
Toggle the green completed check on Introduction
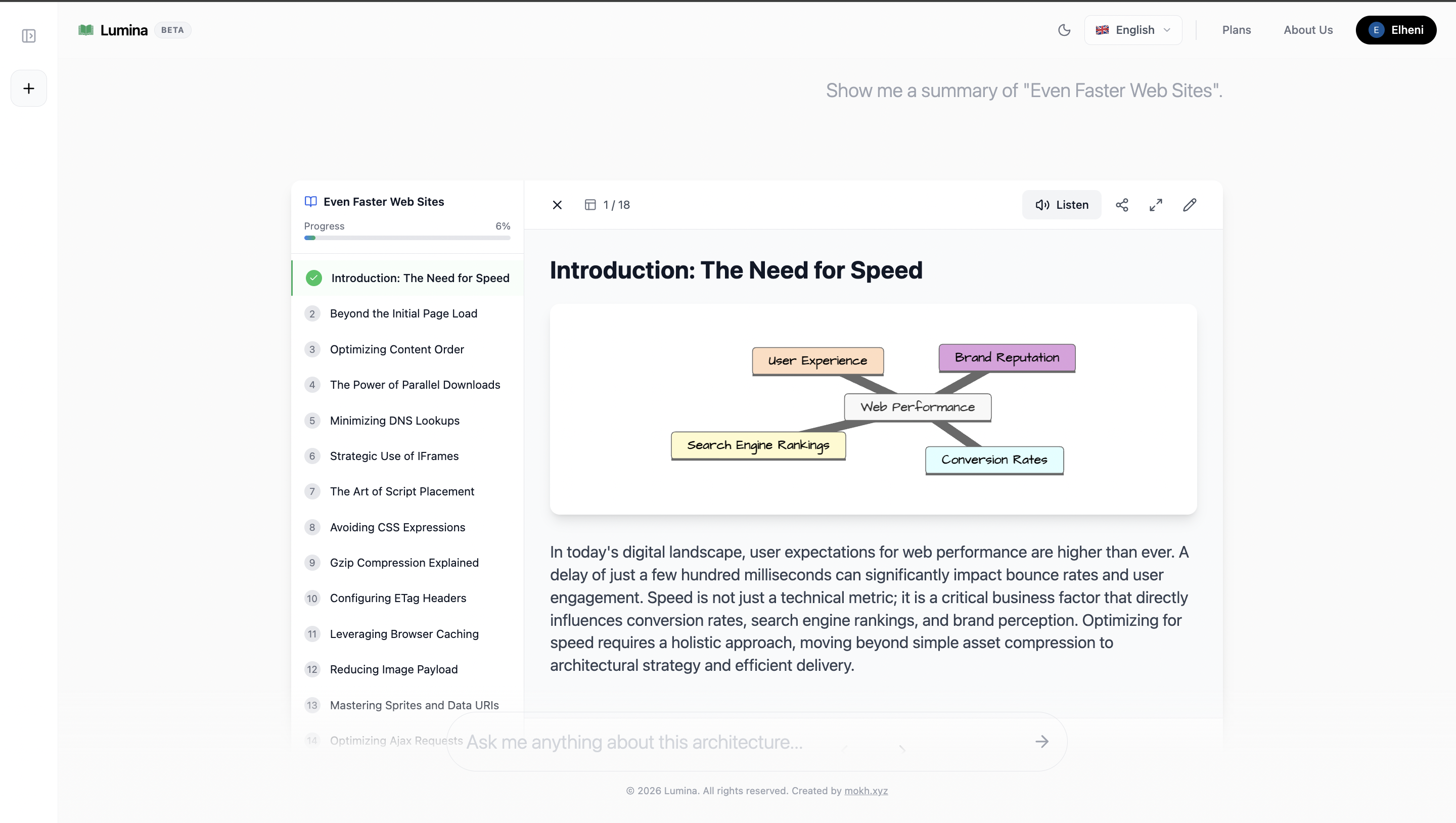click(x=313, y=278)
